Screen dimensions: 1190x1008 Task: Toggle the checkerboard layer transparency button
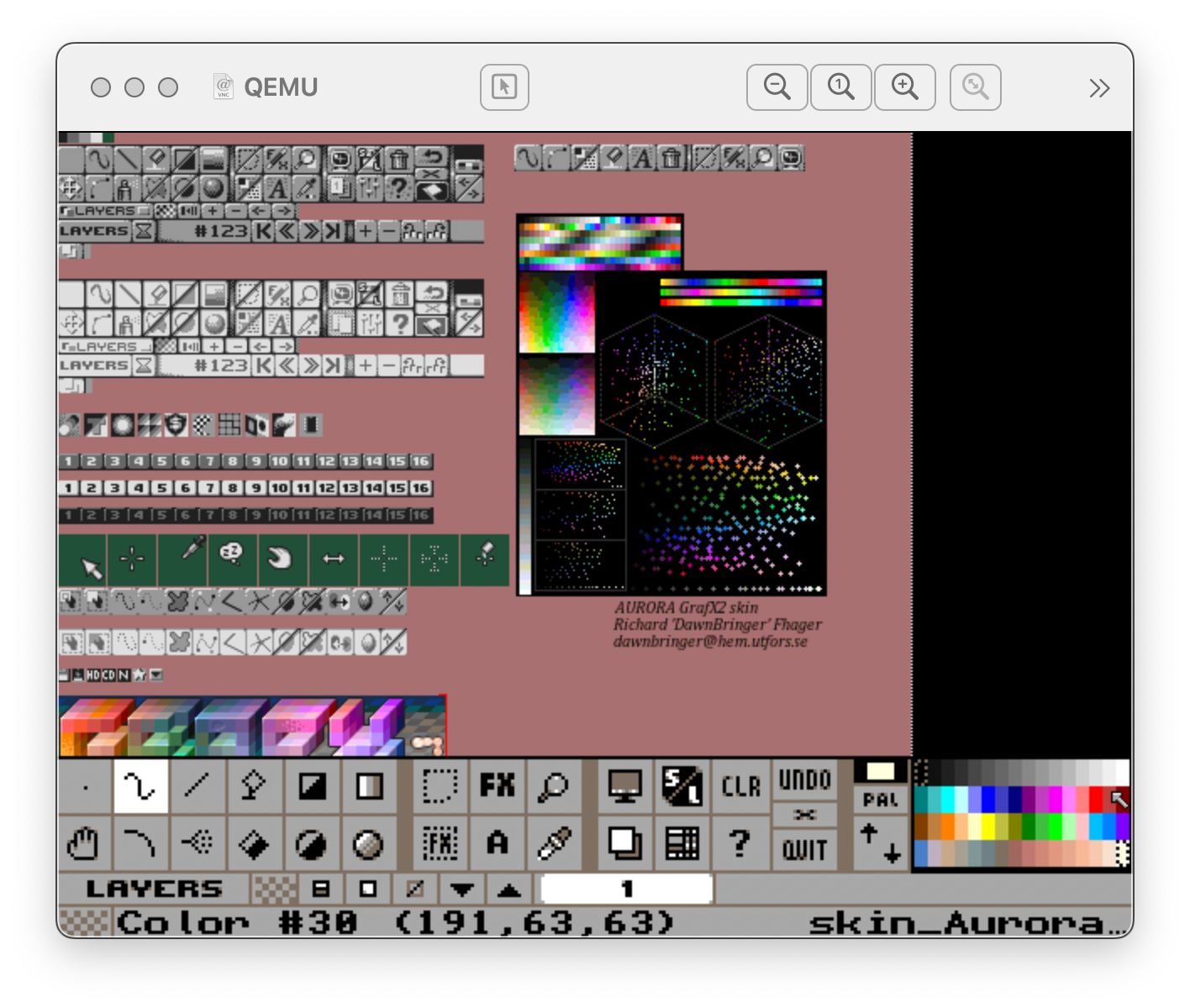pos(275,889)
